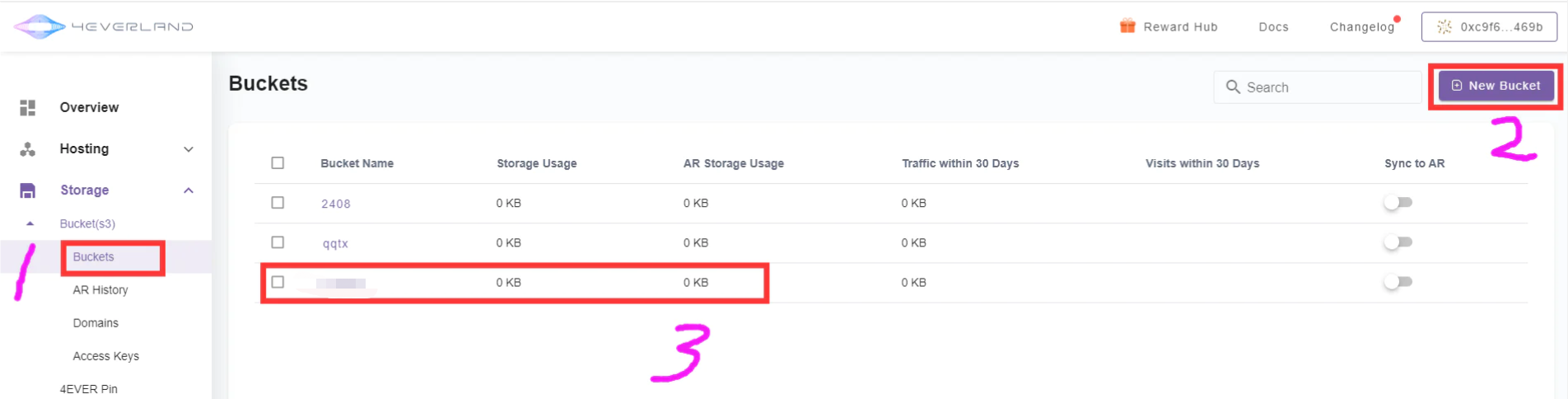Click the 4EVERLAND logo icon
The image size is (1568, 399).
point(40,26)
